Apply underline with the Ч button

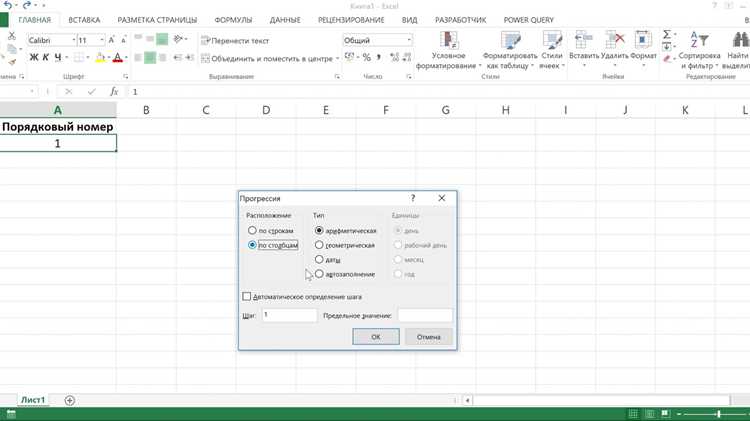tap(58, 57)
